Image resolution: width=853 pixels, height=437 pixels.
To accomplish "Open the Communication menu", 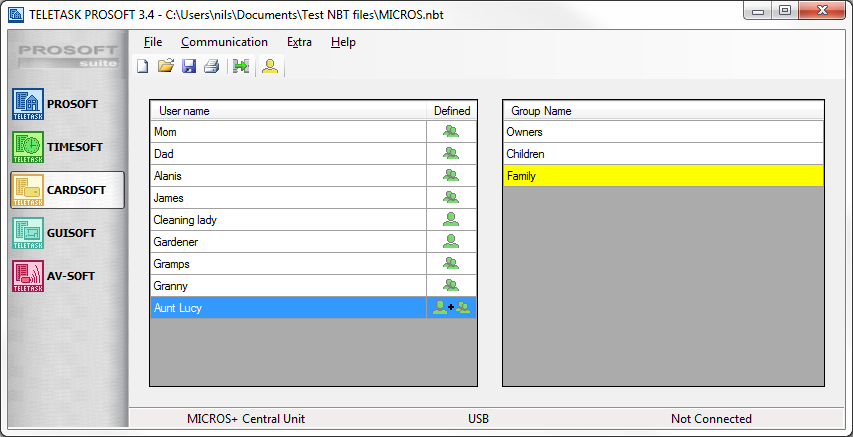I will pyautogui.click(x=224, y=42).
